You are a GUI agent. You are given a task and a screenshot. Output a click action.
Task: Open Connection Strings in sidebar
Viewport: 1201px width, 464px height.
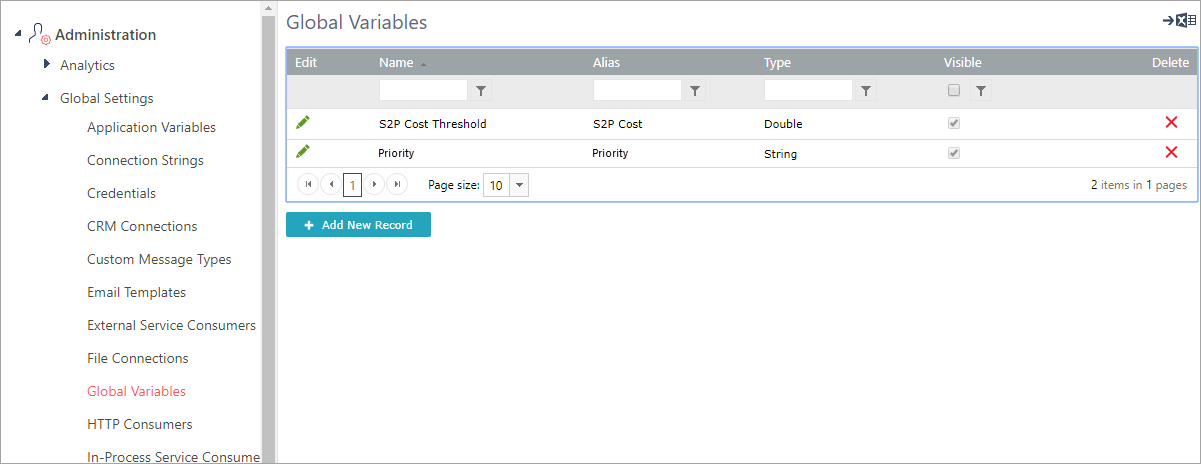(145, 160)
